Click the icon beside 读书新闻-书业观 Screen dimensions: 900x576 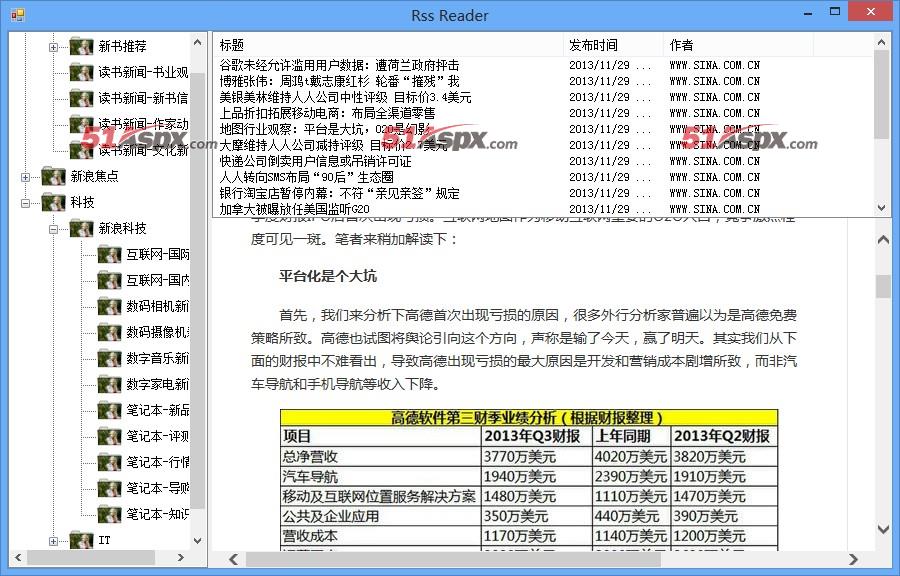coord(82,72)
